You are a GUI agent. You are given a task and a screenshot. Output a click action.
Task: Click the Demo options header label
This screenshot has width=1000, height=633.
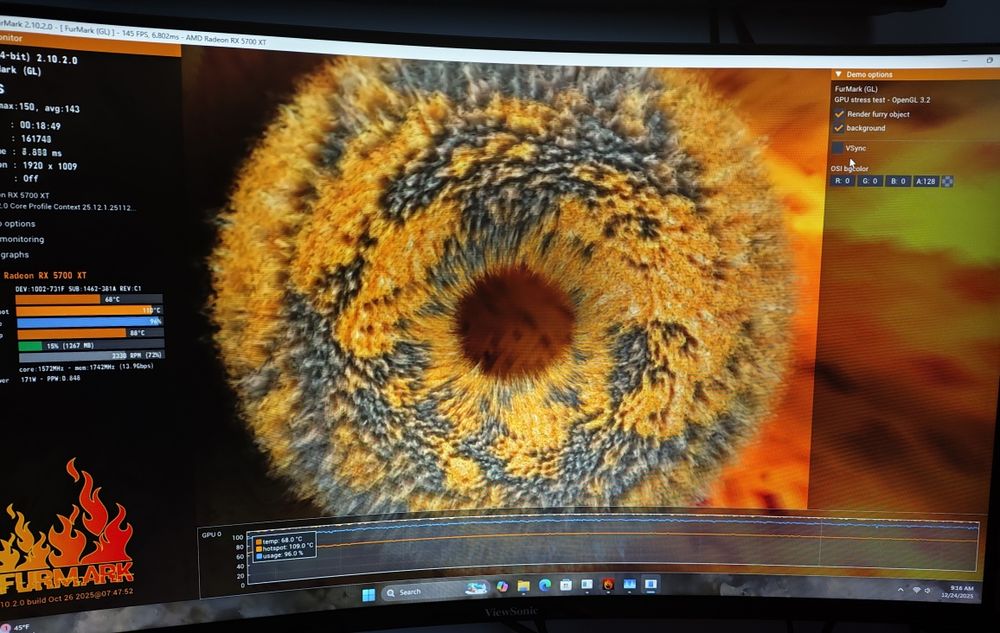869,75
